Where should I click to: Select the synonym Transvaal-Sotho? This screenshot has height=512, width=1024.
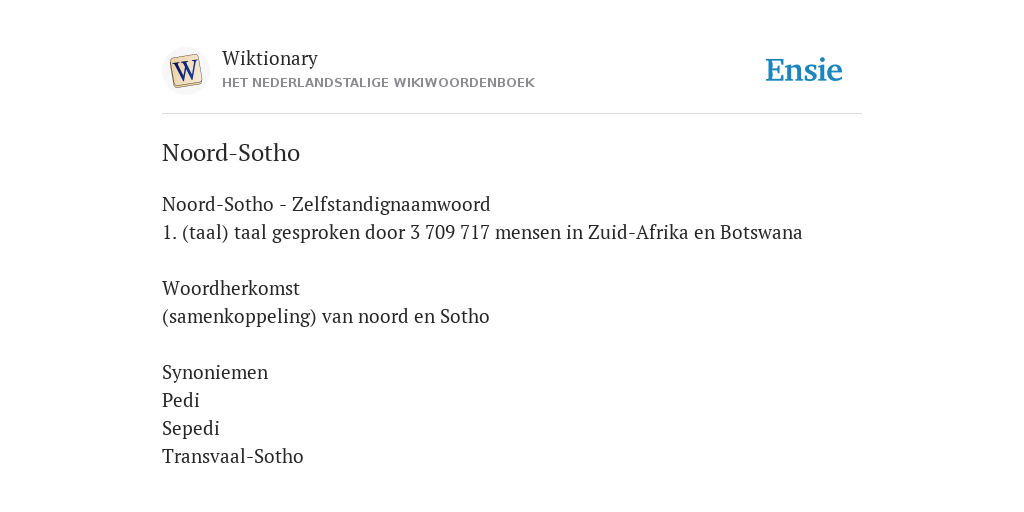232,456
